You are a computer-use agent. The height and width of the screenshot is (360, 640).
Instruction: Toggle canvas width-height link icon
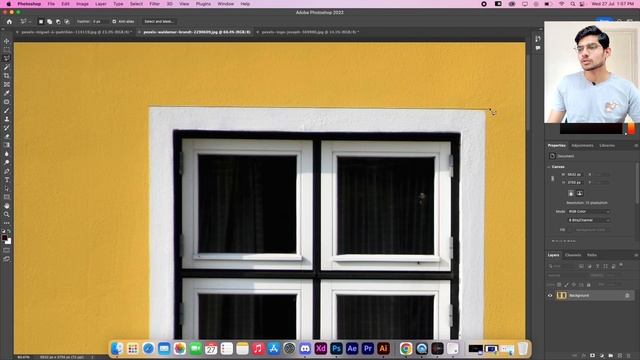(x=553, y=178)
